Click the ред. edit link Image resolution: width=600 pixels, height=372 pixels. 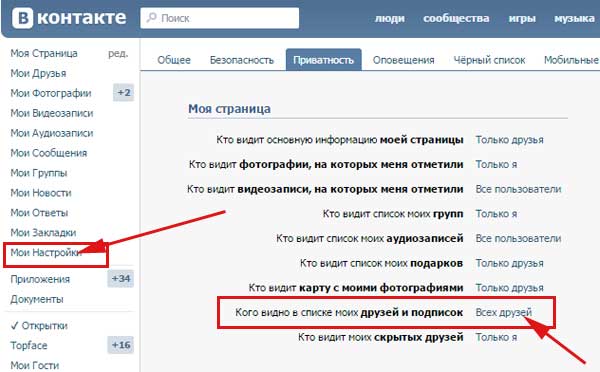click(118, 54)
